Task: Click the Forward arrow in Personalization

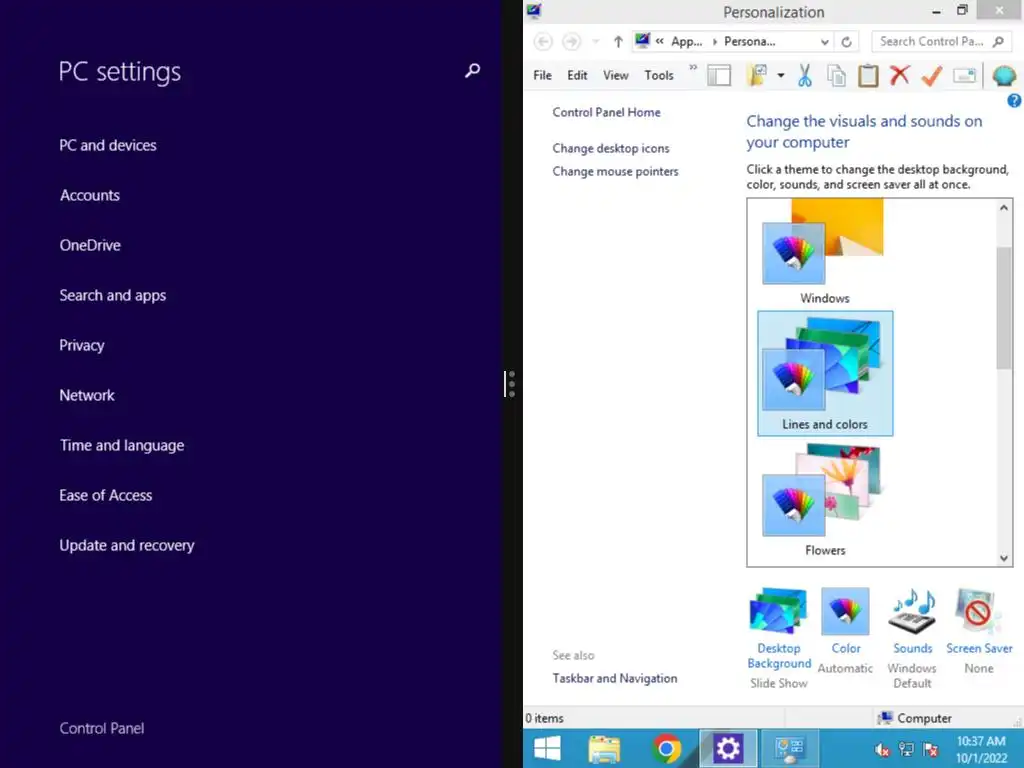Action: pyautogui.click(x=571, y=42)
